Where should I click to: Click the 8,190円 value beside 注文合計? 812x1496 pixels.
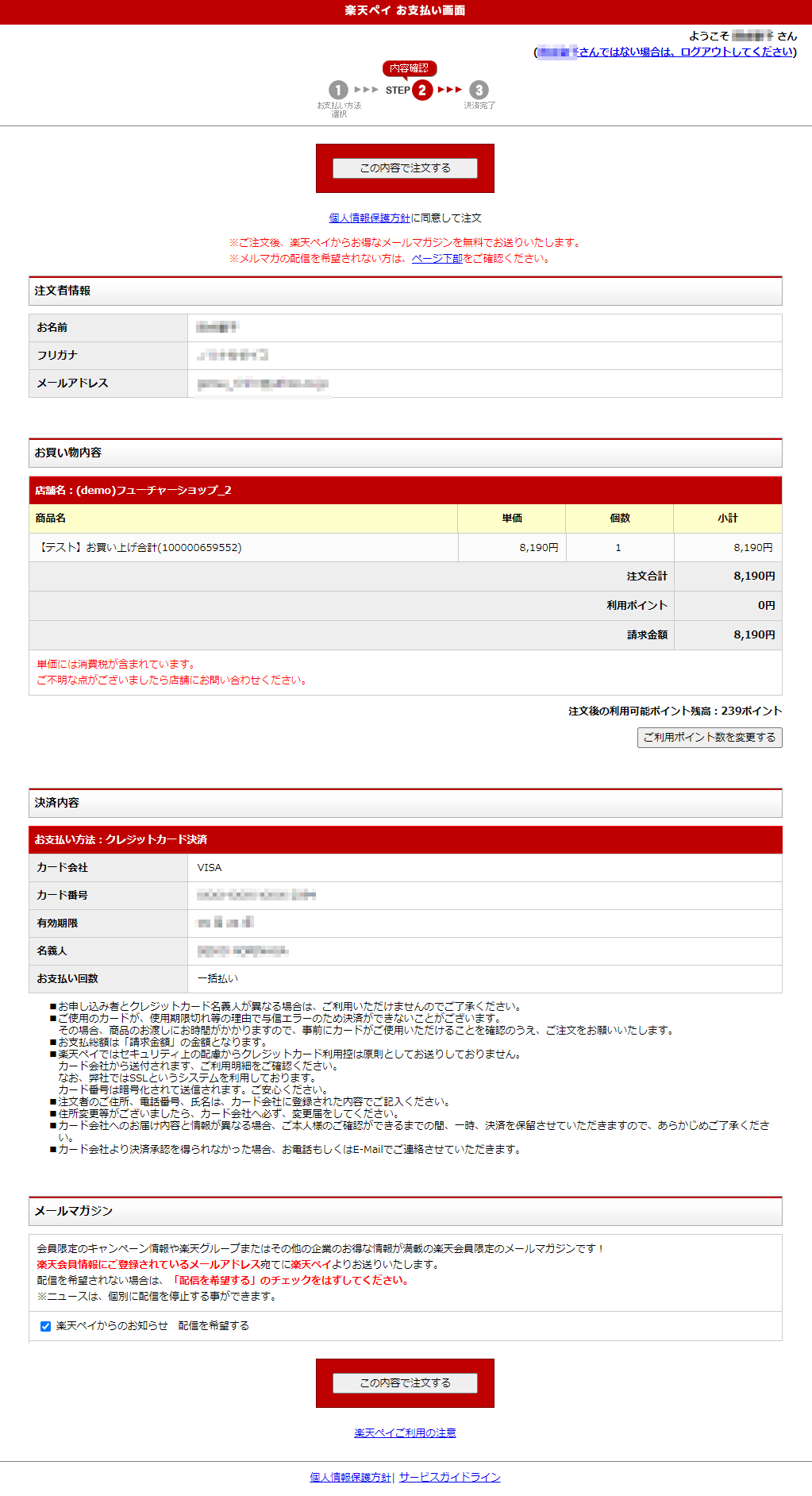754,576
